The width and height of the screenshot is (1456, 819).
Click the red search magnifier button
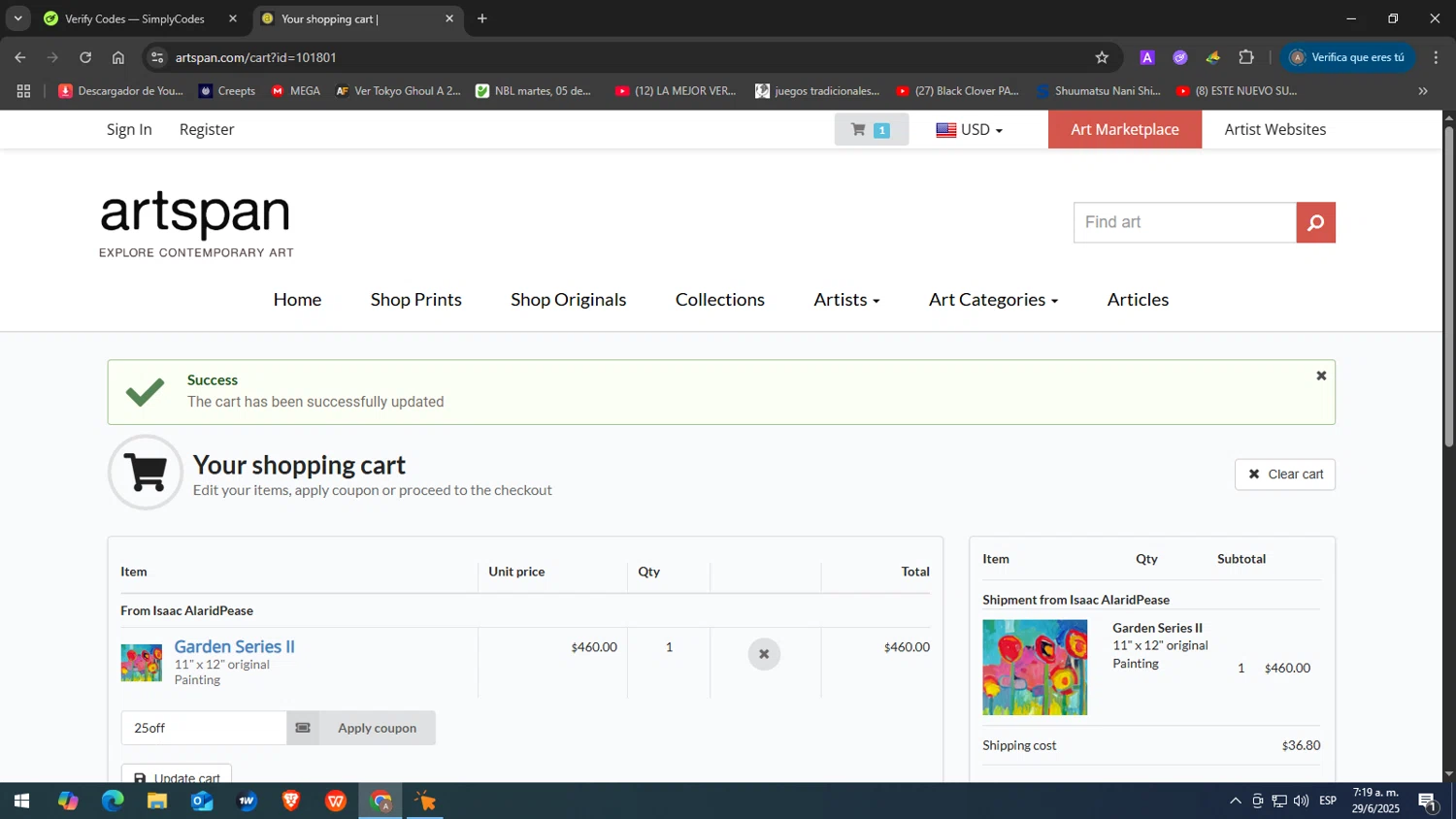tap(1315, 222)
